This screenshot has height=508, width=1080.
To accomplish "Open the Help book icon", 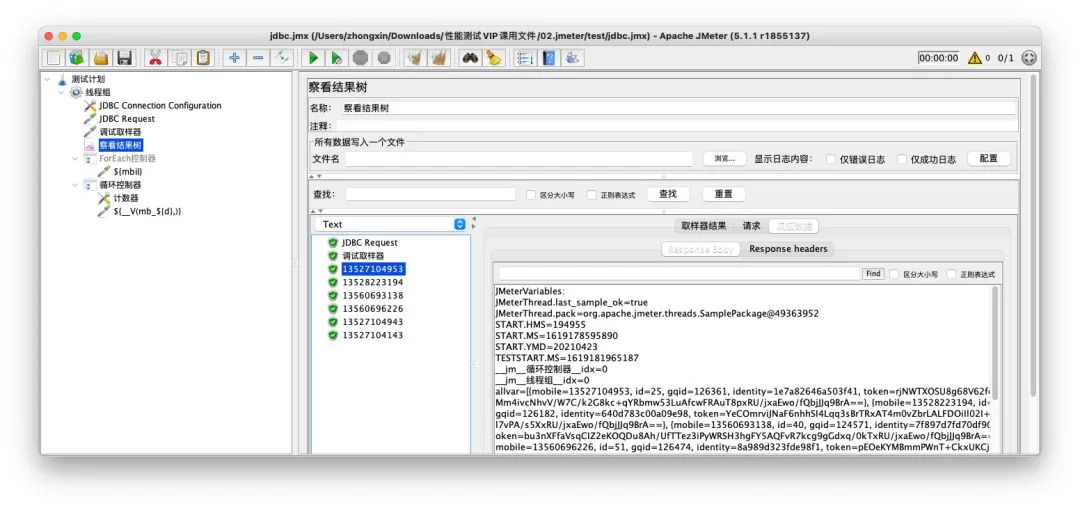I will pos(548,58).
